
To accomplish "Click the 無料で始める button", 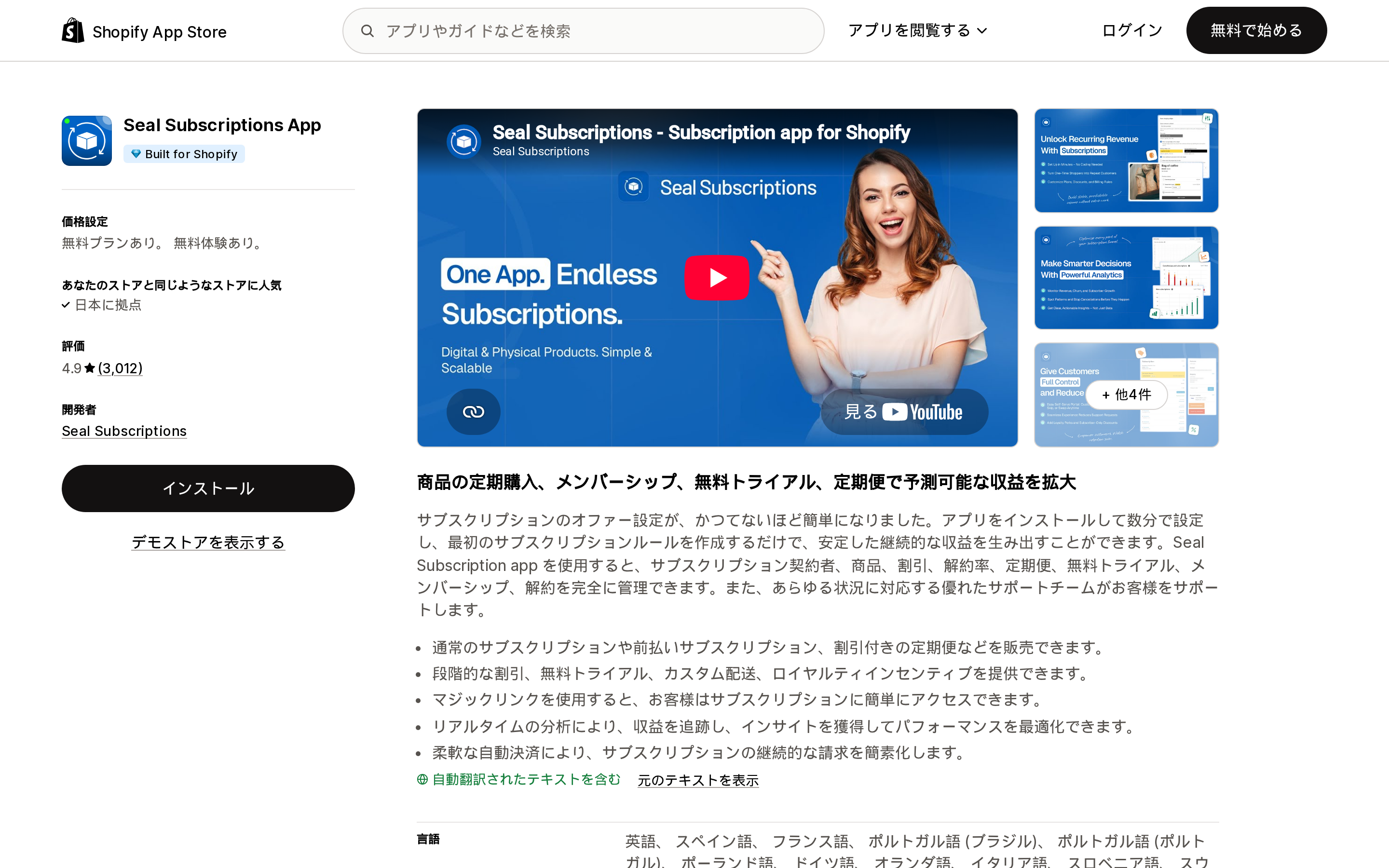I will [x=1256, y=30].
